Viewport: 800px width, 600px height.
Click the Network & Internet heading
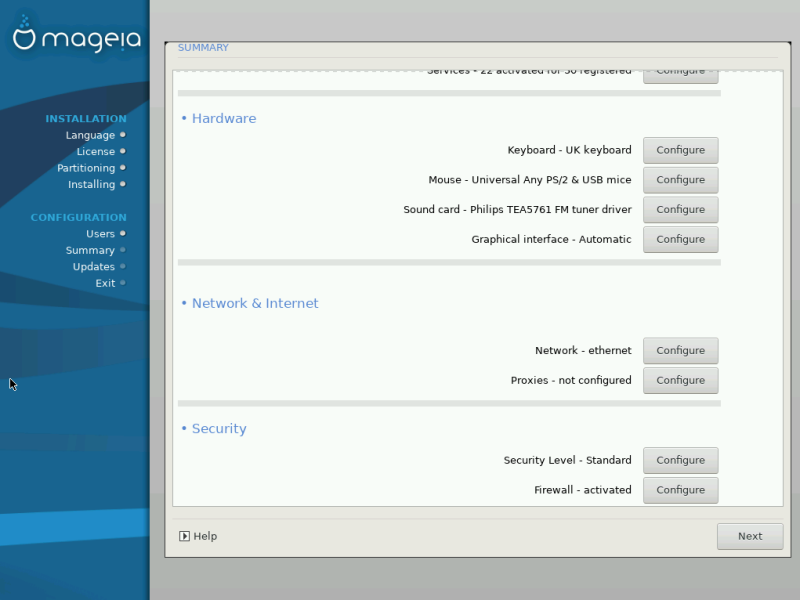tap(255, 303)
